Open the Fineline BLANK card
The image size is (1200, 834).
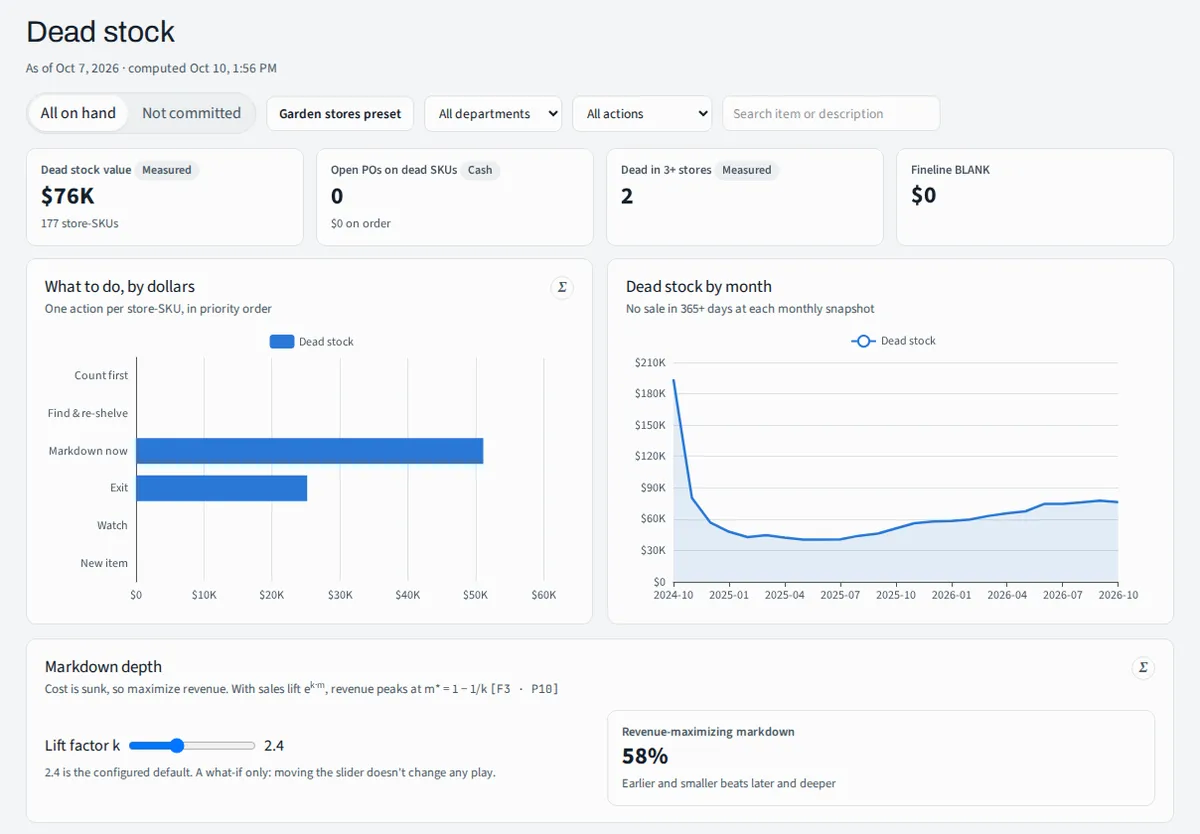(x=1035, y=197)
